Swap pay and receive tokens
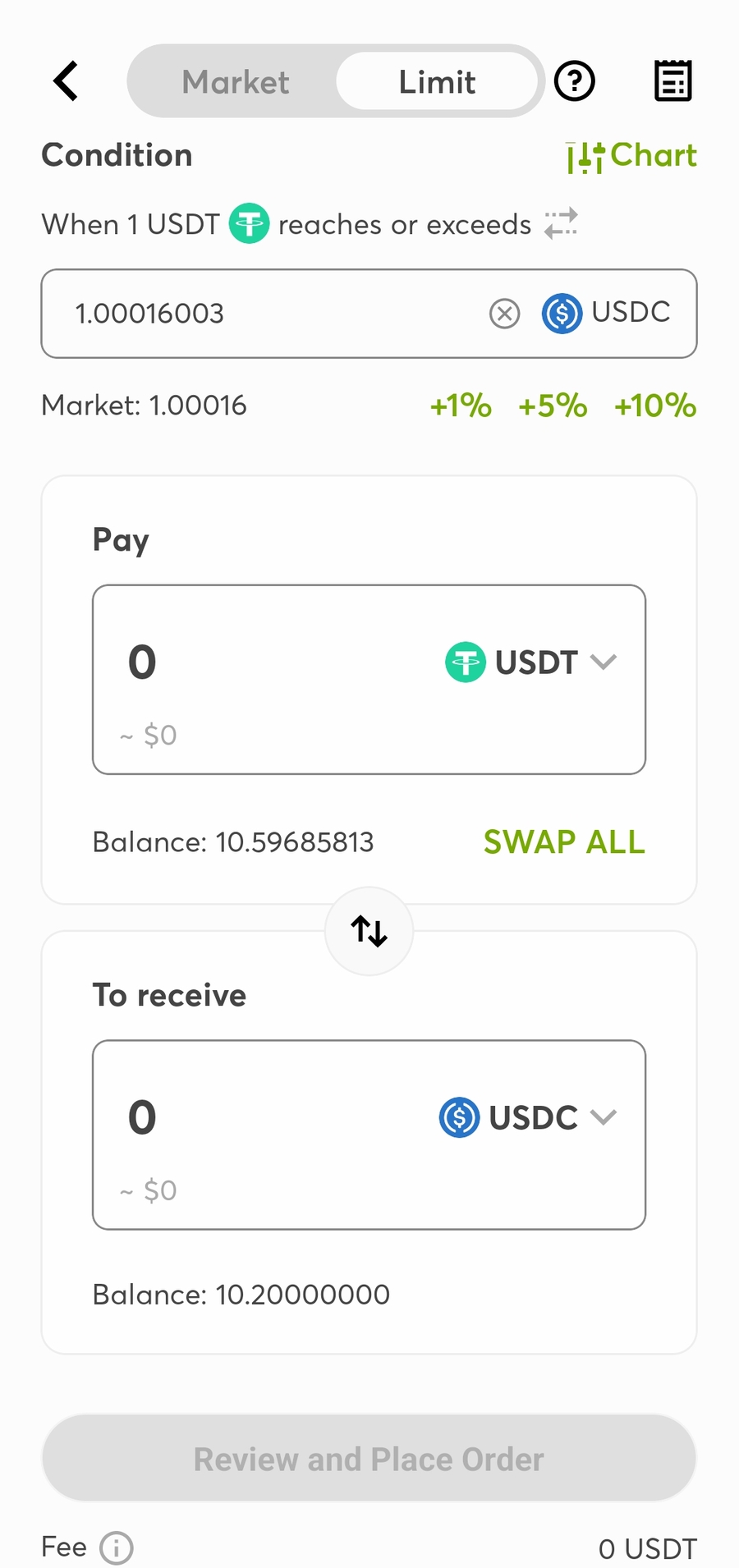The image size is (739, 1568). pyautogui.click(x=369, y=931)
